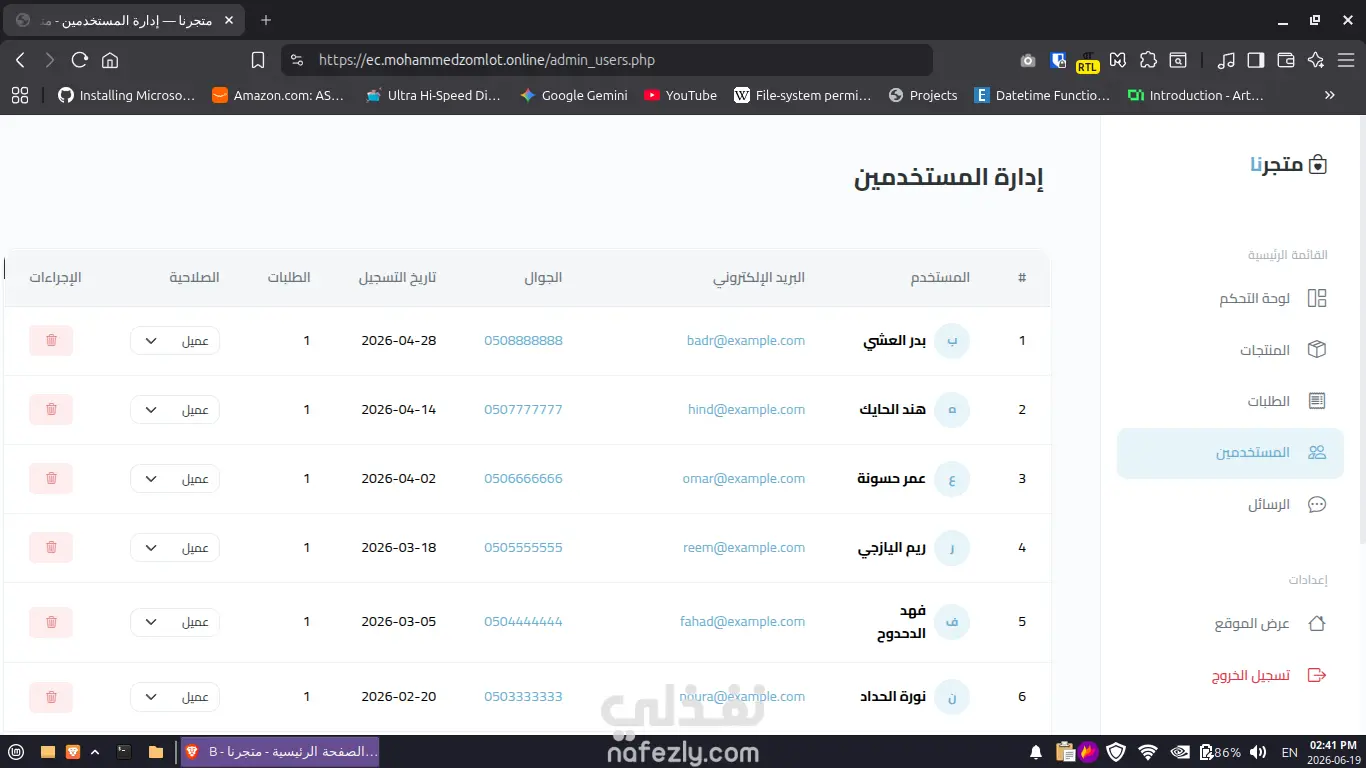The width and height of the screenshot is (1366, 768).
Task: Toggle the browser sidebar panel
Action: point(1256,60)
